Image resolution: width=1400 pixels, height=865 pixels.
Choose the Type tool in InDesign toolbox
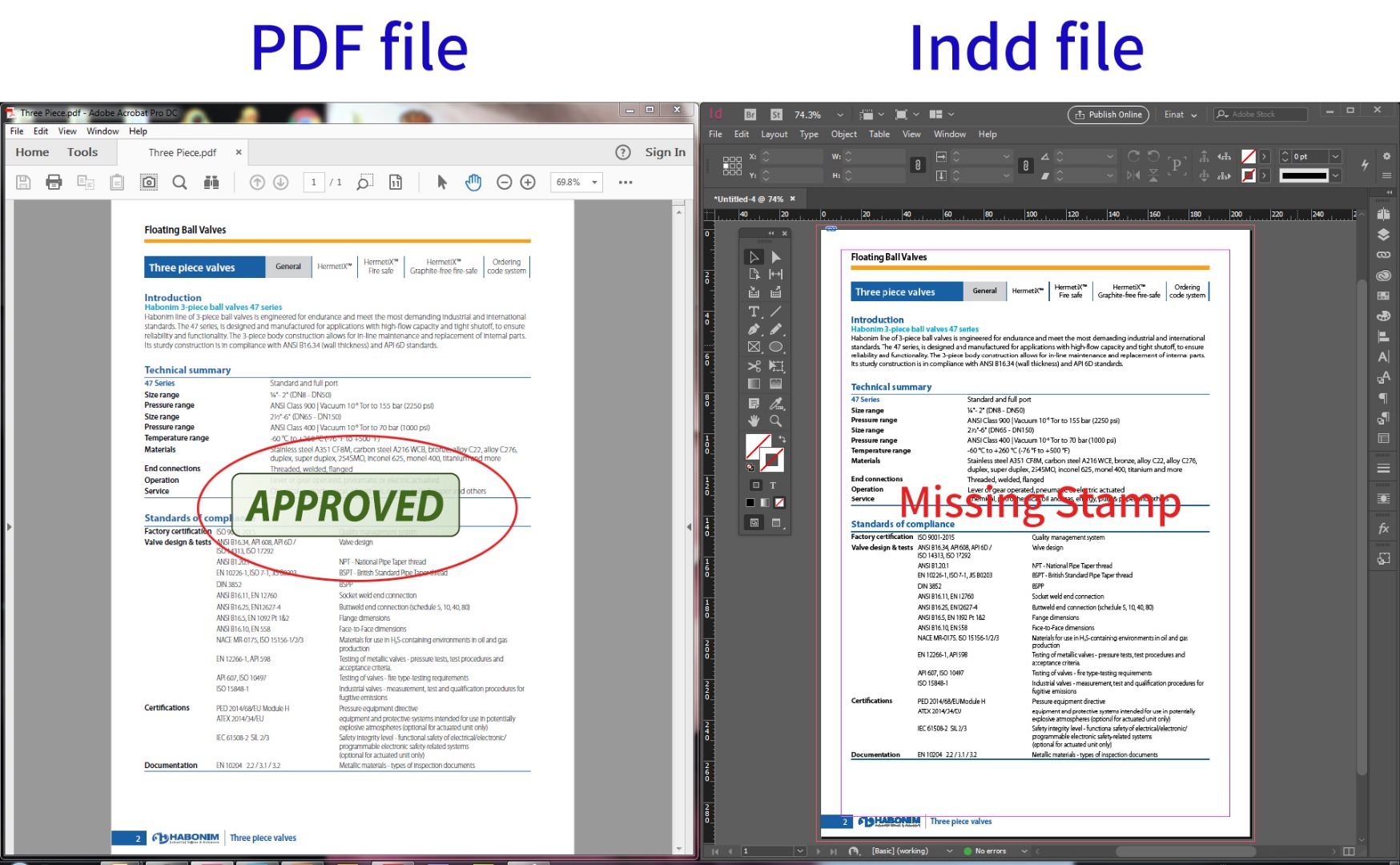[754, 312]
